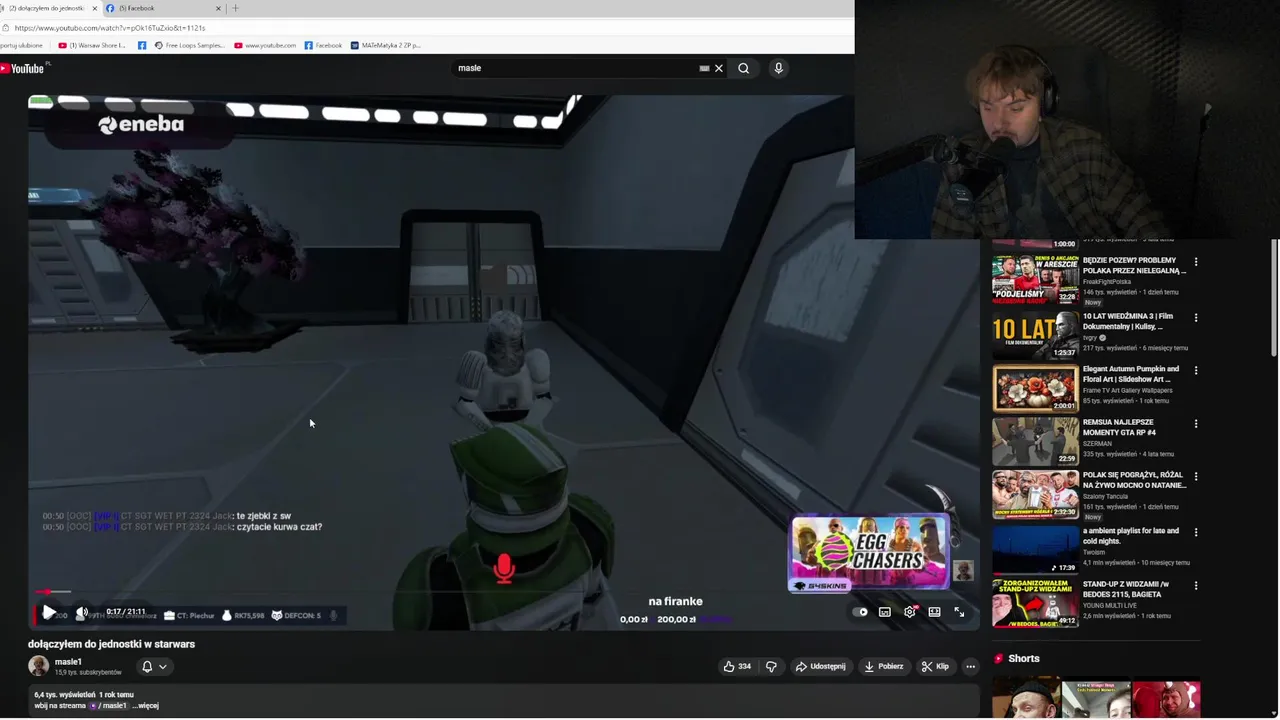Image resolution: width=1280 pixels, height=720 pixels.
Task: Play the video with the play button
Action: pyautogui.click(x=48, y=612)
